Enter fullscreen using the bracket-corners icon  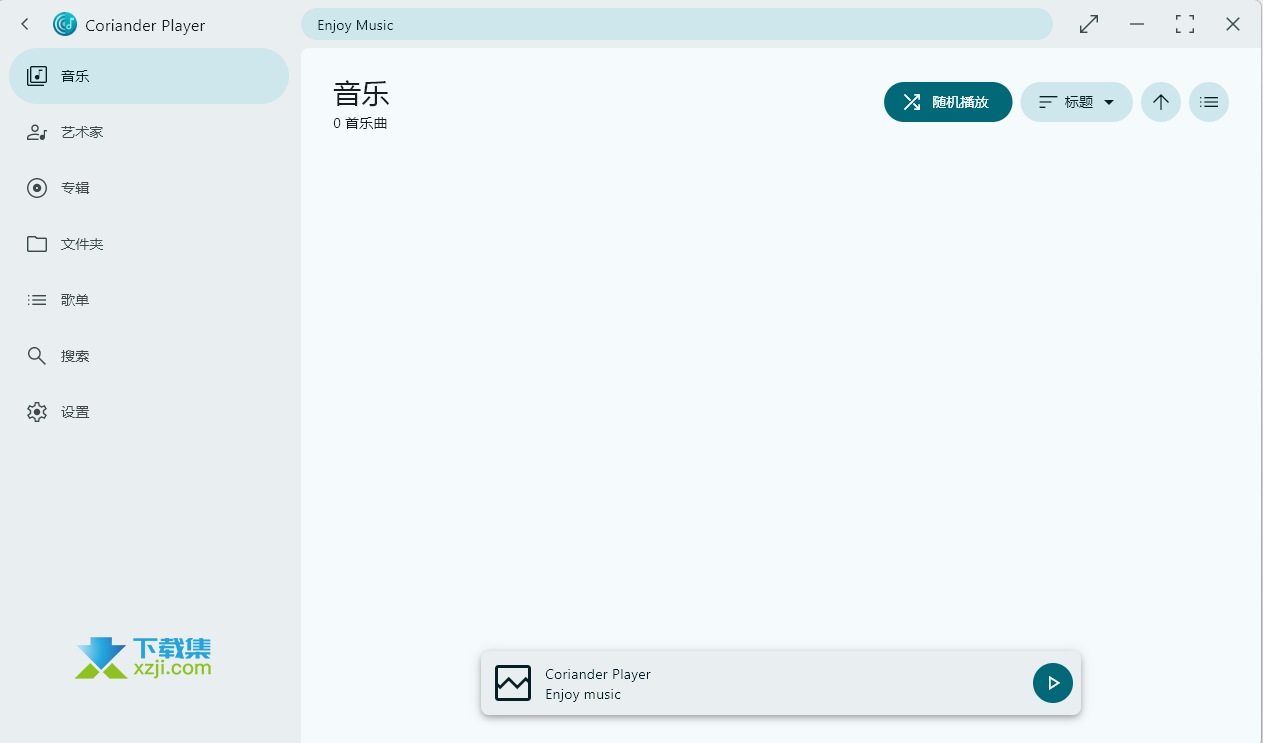1185,25
